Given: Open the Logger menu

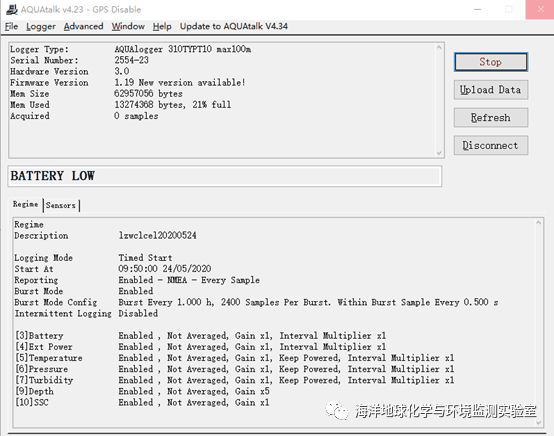Looking at the screenshot, I should point(41,26).
